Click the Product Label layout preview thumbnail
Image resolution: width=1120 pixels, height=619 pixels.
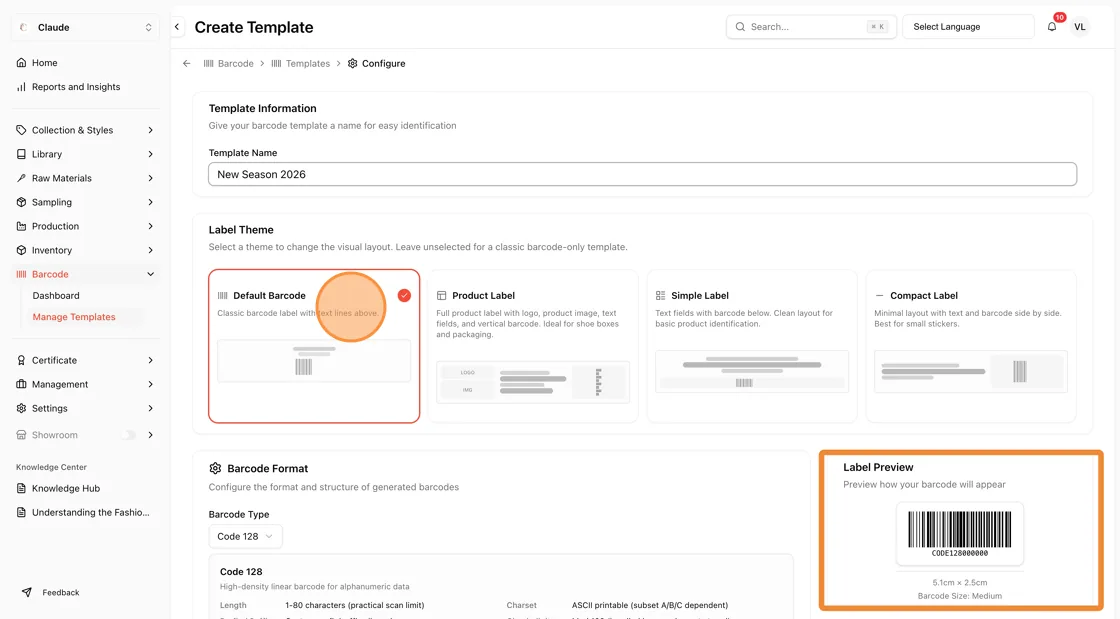coord(533,382)
